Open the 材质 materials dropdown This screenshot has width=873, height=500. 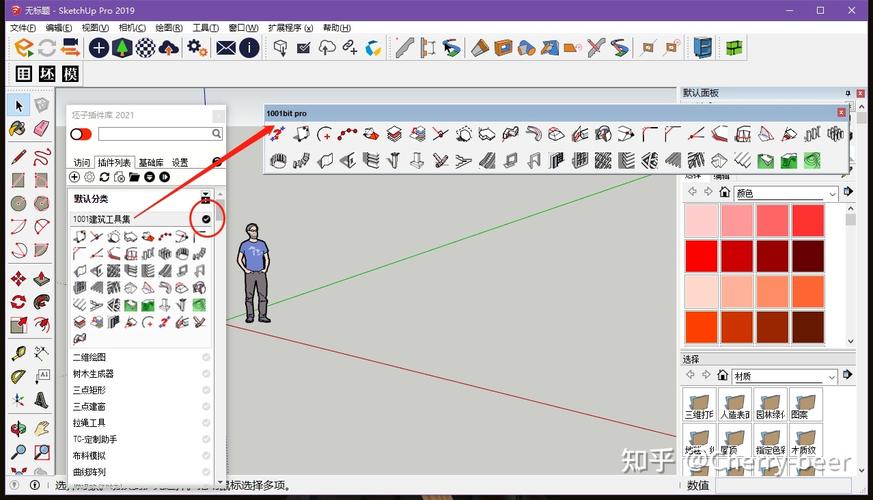point(784,376)
